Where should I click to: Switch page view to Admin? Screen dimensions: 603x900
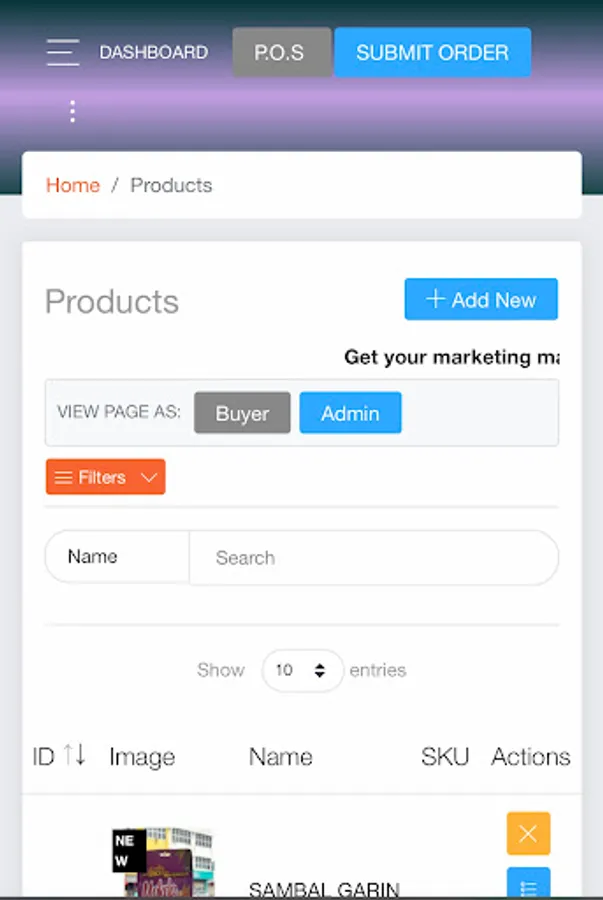350,413
